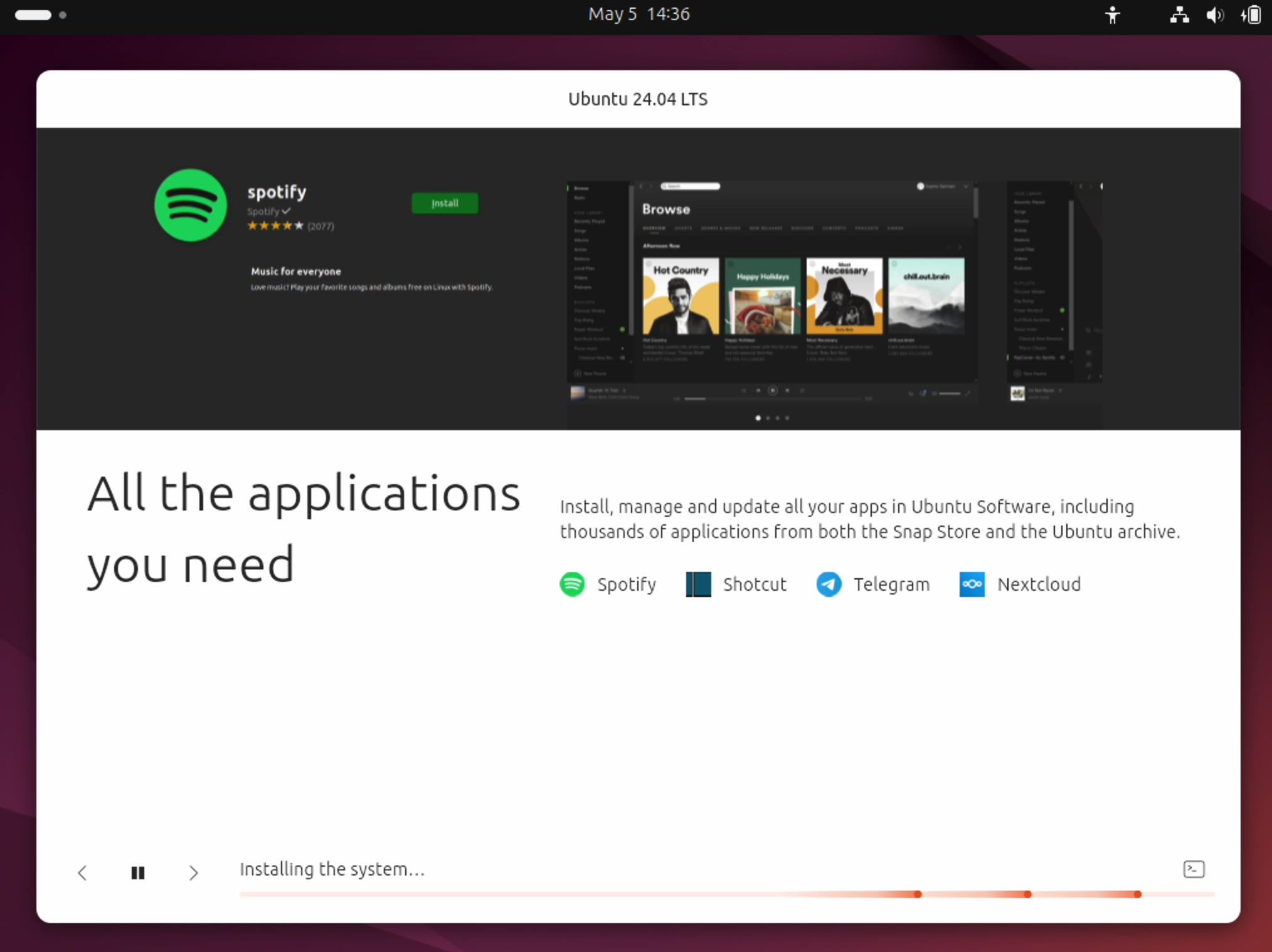This screenshot has height=952, width=1272.
Task: Open the volume indicator in top bar
Action: [1214, 14]
